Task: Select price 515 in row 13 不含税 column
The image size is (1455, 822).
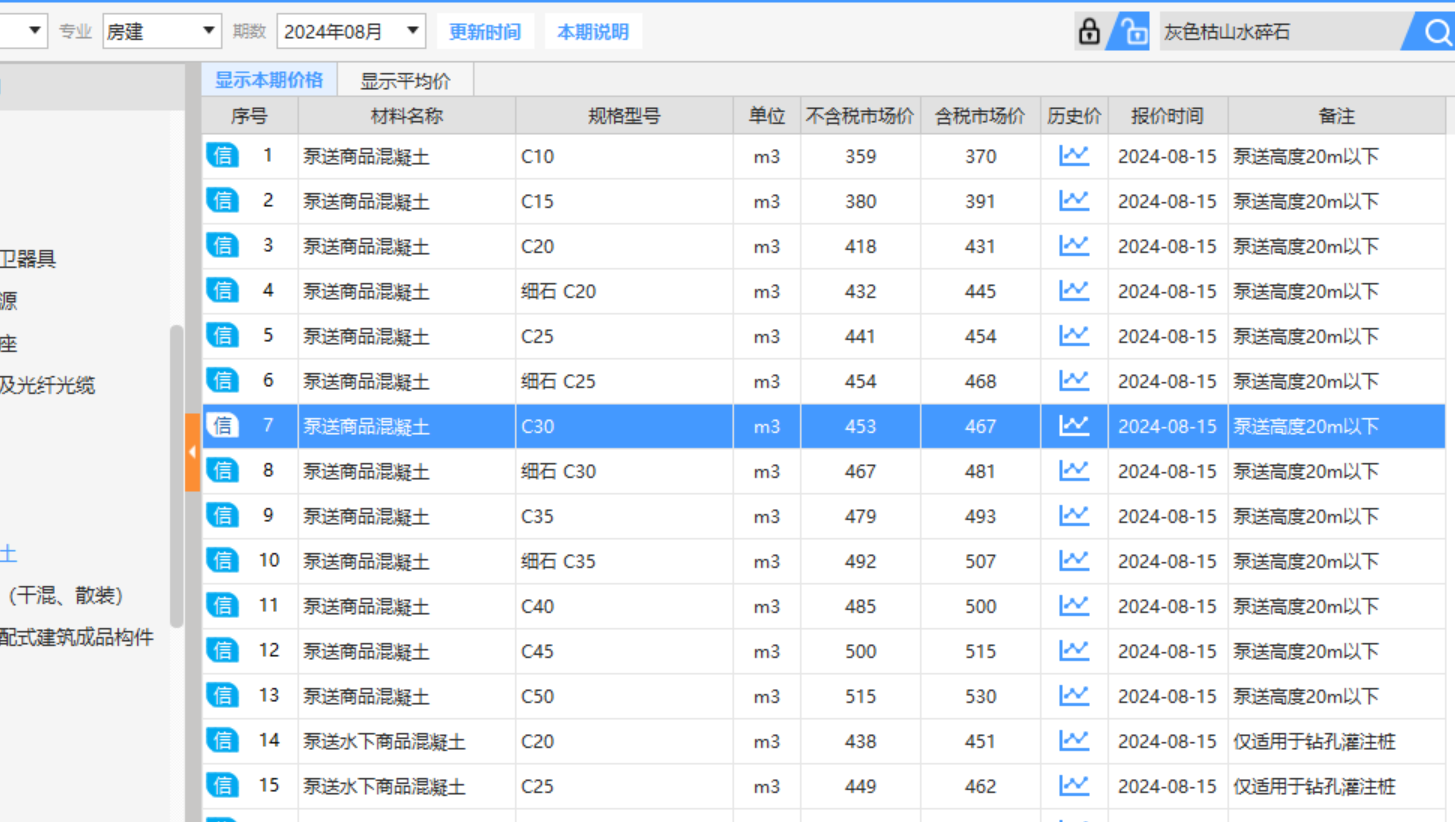Action: click(860, 696)
